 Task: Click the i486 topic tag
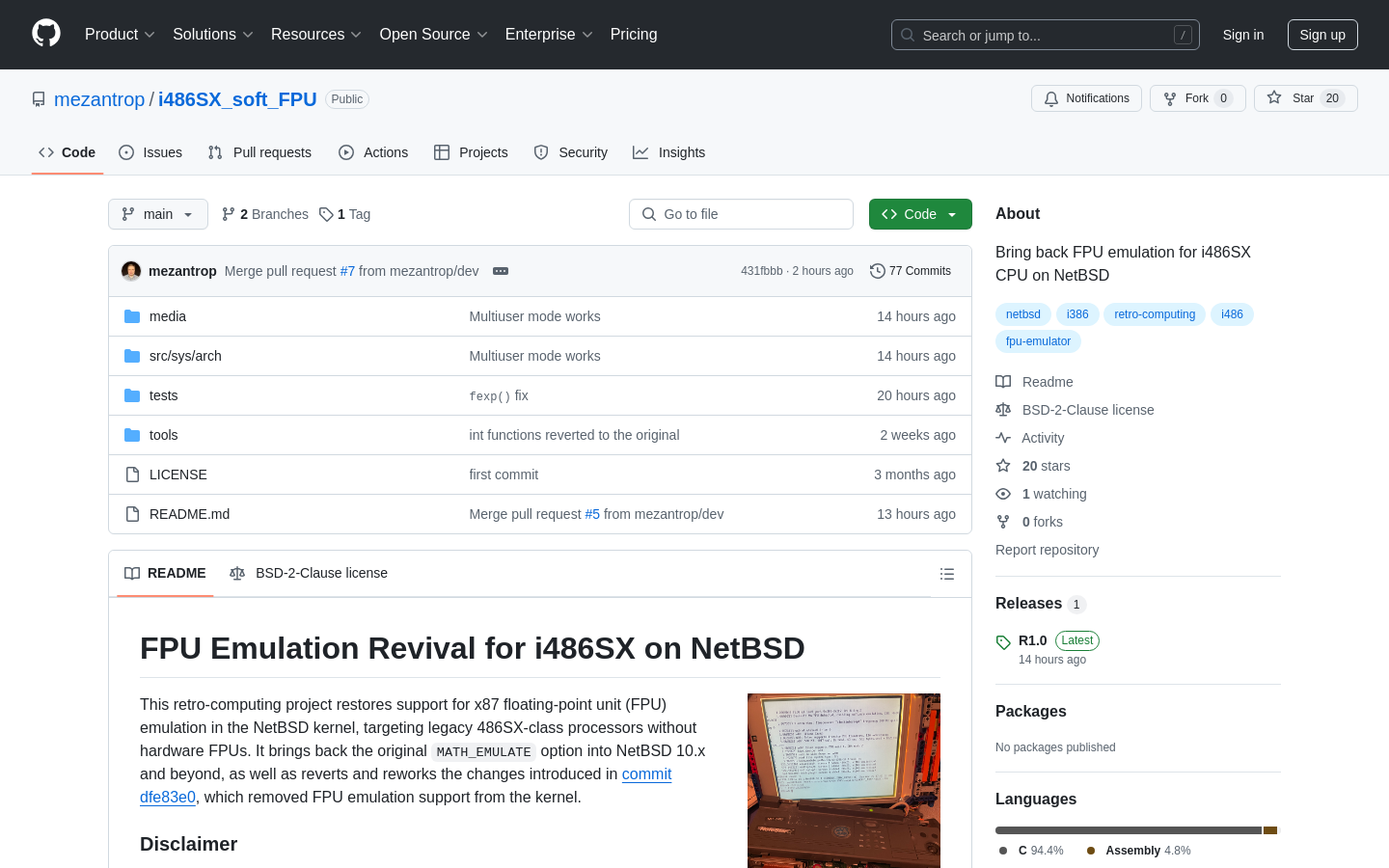[1232, 314]
